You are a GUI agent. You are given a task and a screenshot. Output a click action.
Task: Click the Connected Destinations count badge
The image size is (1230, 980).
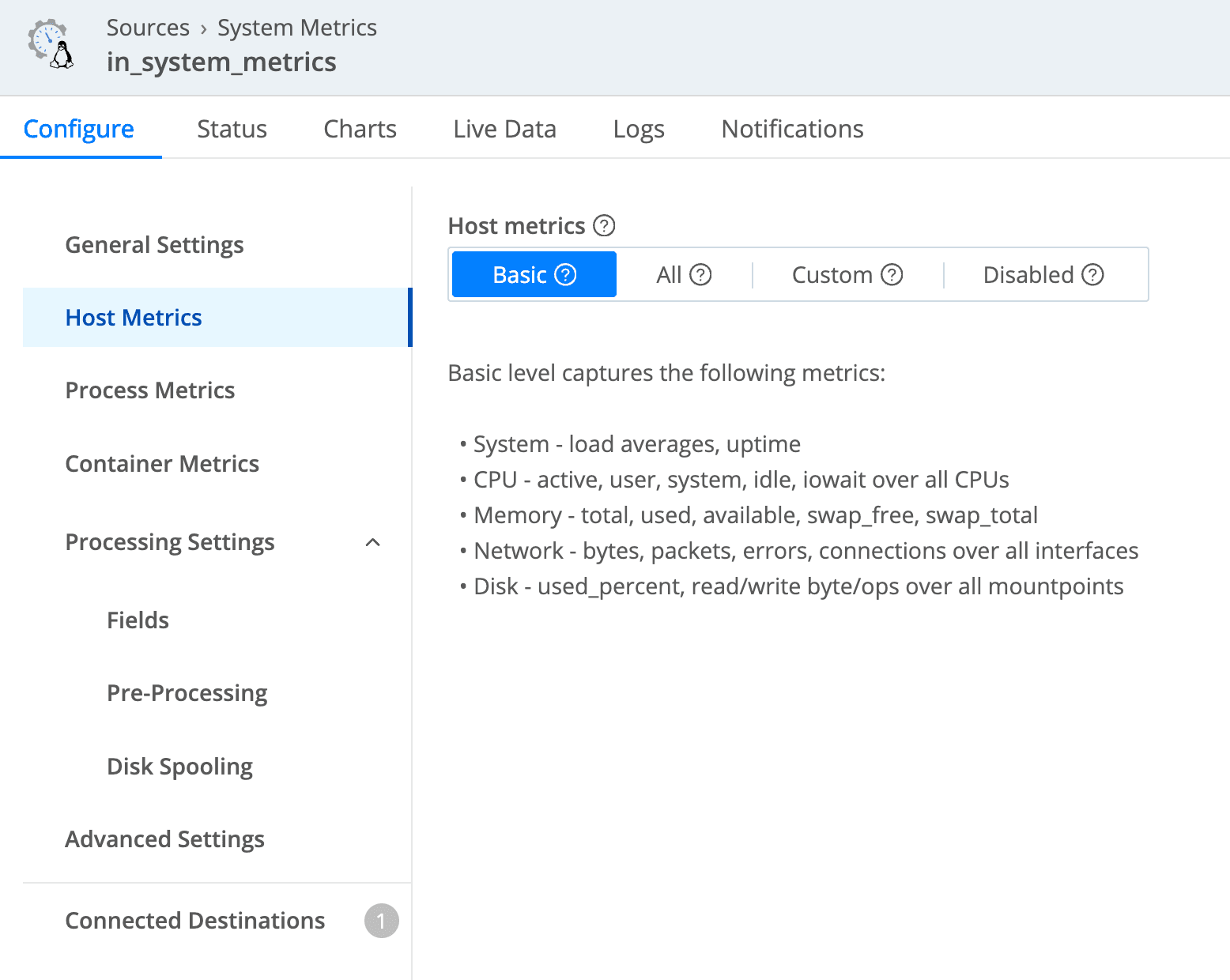[381, 921]
